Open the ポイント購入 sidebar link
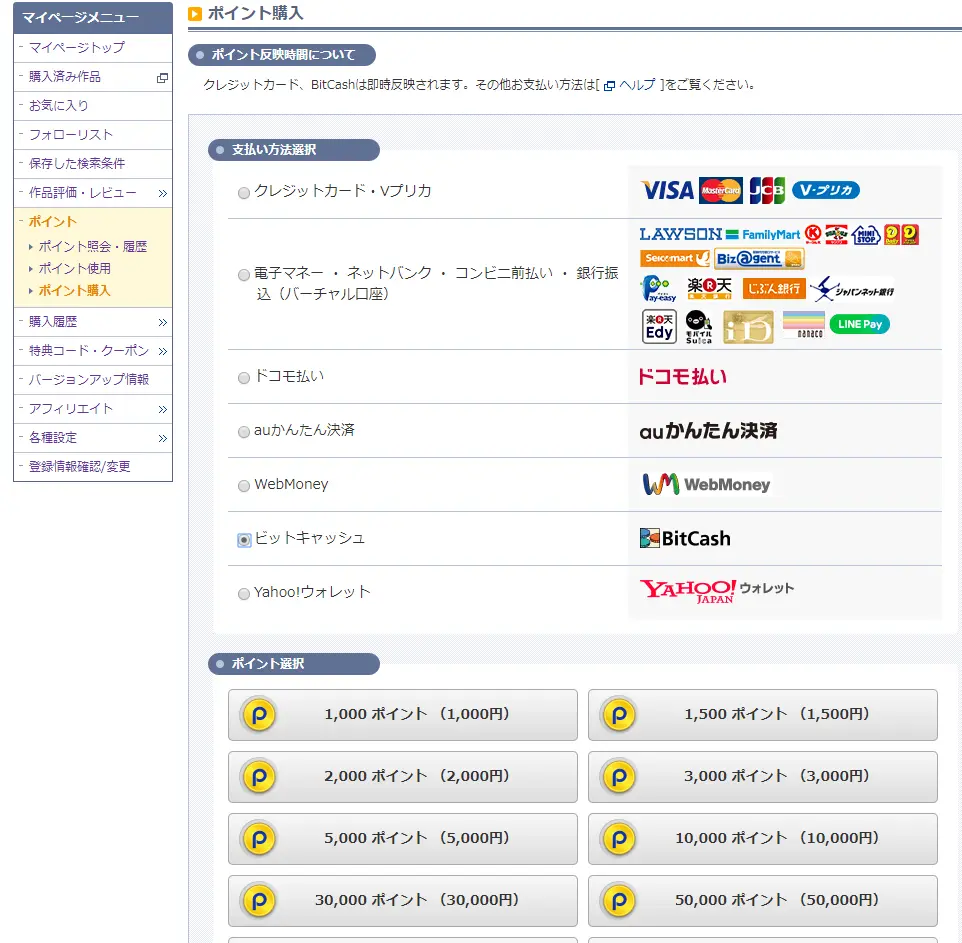 (x=74, y=291)
